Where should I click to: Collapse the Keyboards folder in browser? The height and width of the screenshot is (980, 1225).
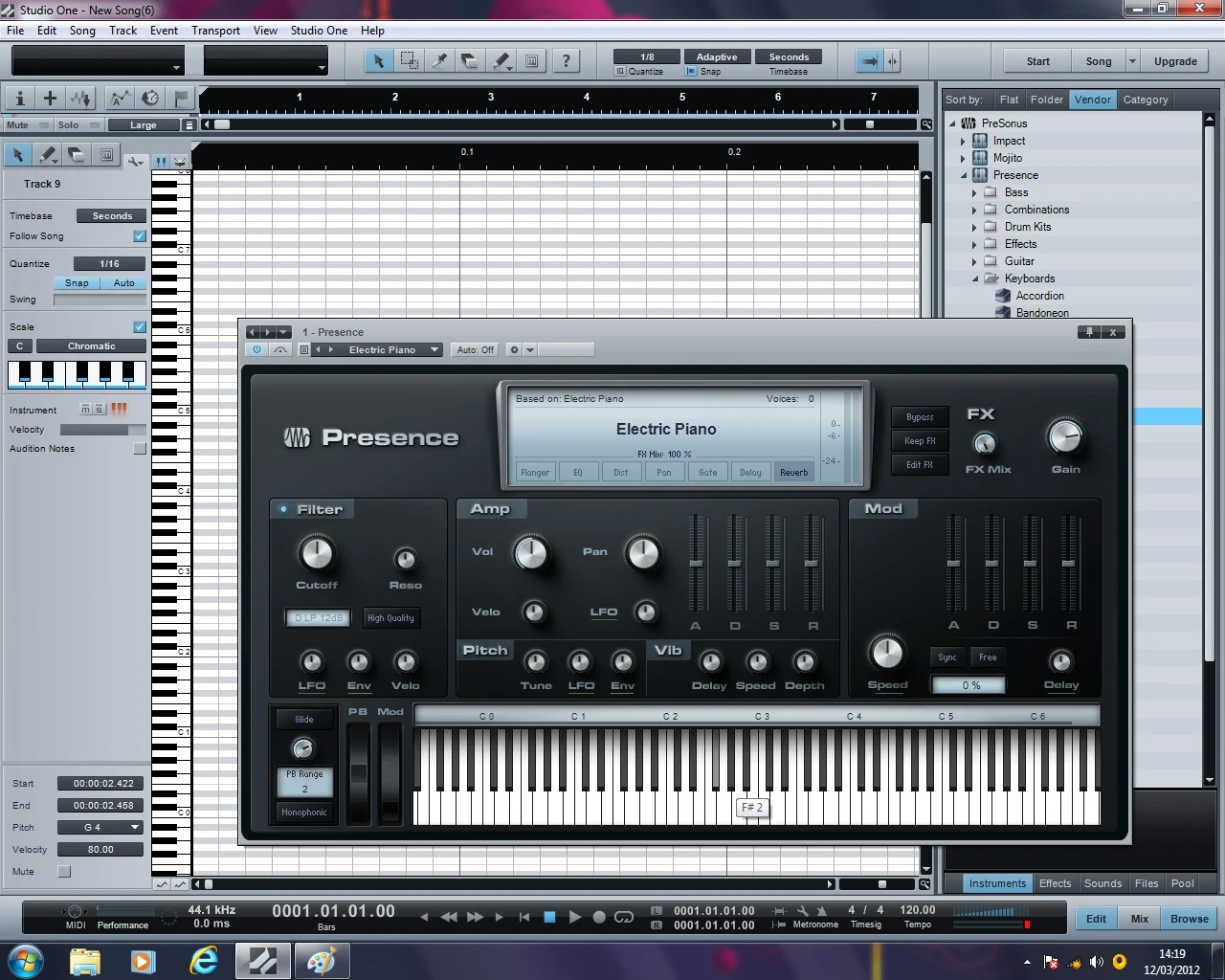click(x=975, y=278)
